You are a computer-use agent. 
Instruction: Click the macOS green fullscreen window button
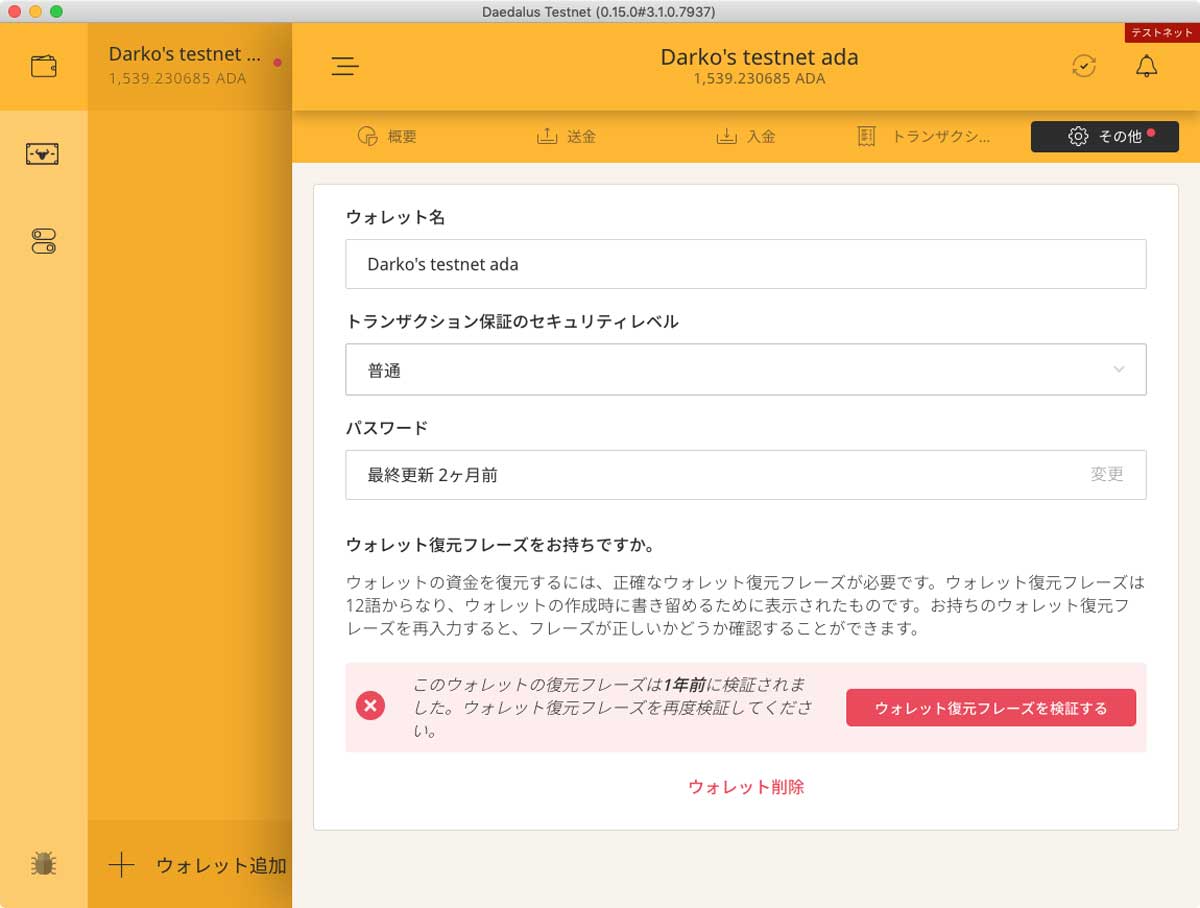56,11
